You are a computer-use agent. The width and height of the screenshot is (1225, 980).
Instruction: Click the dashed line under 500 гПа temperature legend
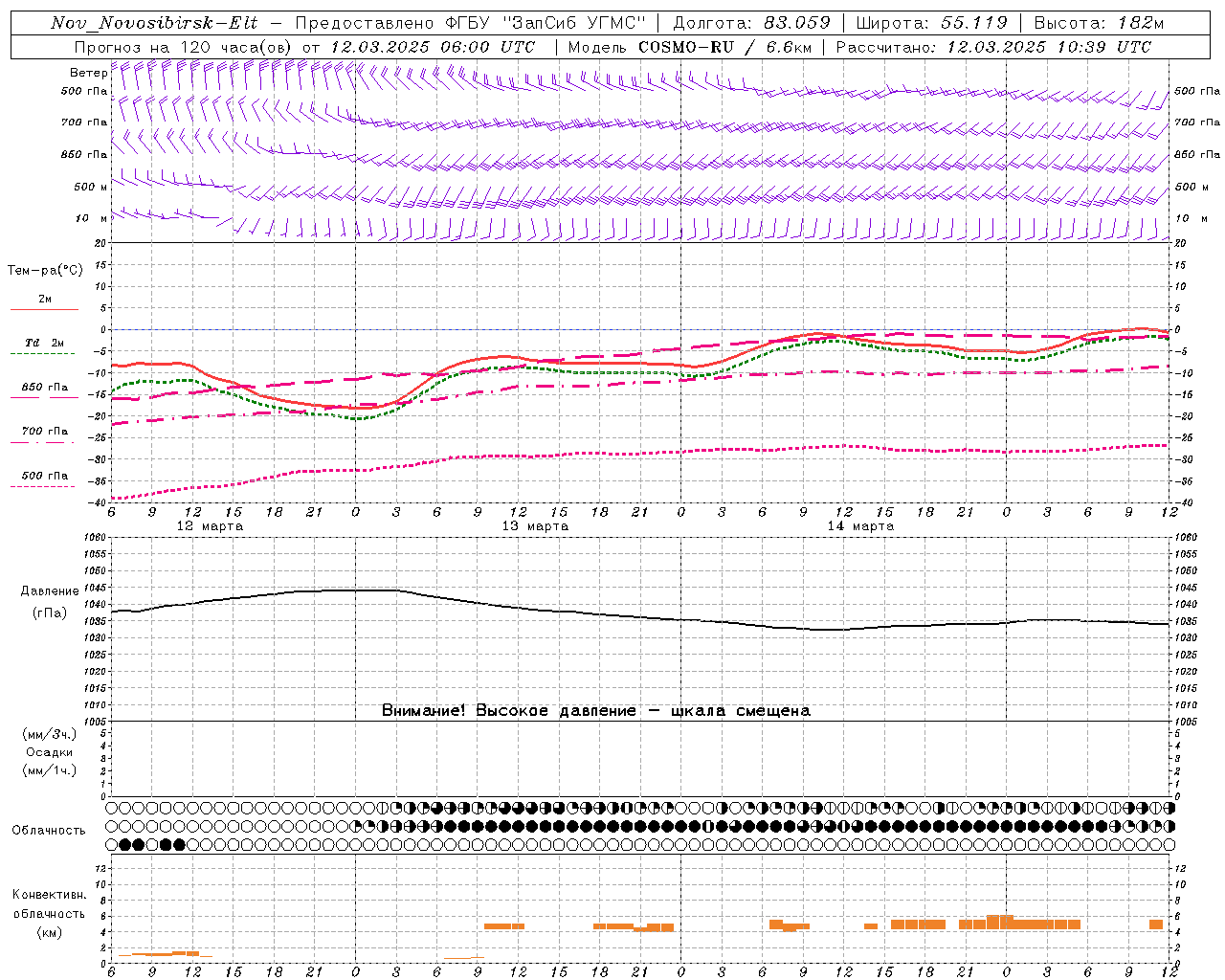[x=43, y=486]
